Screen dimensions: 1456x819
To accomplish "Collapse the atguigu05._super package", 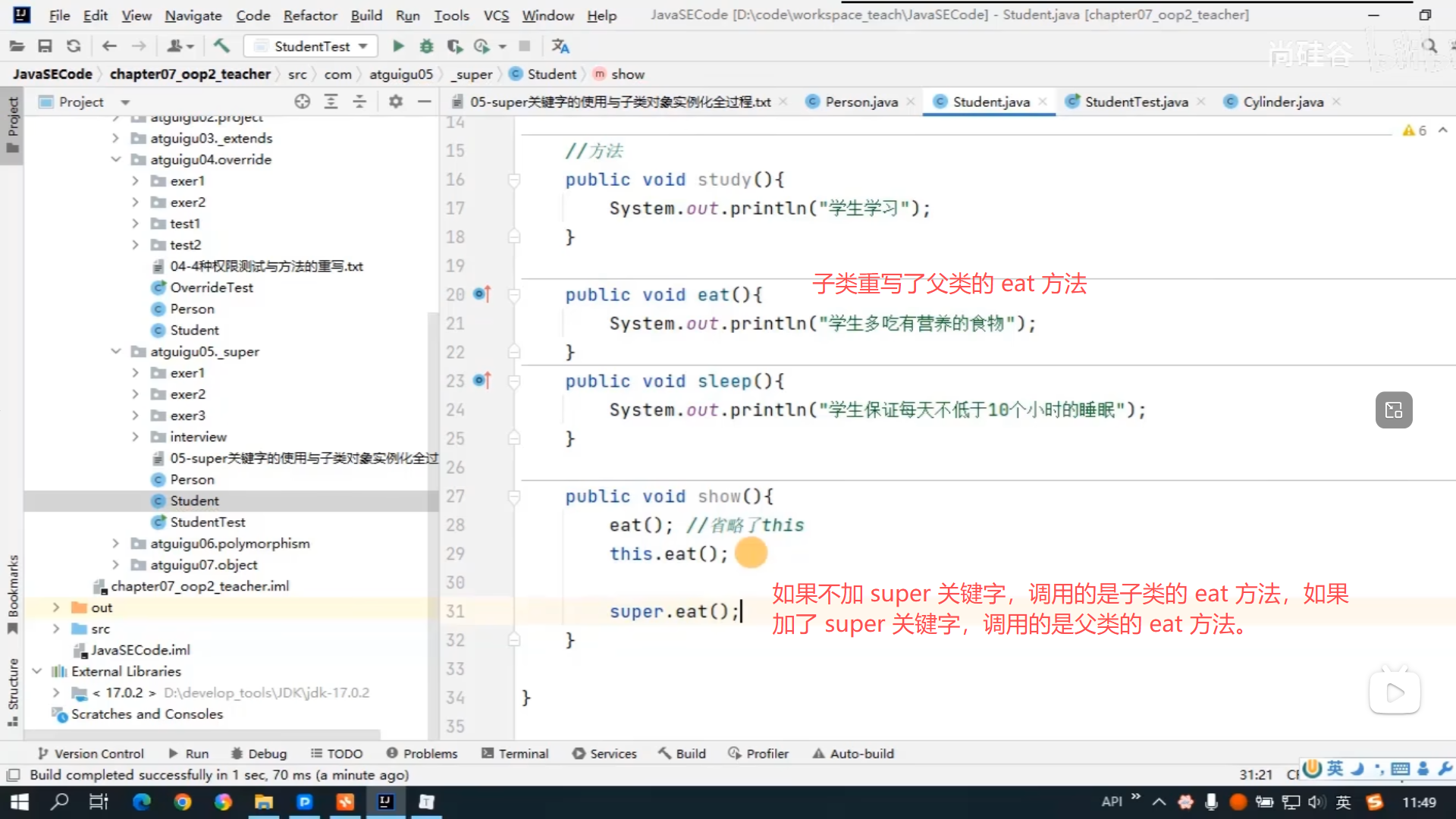I will [x=115, y=352].
